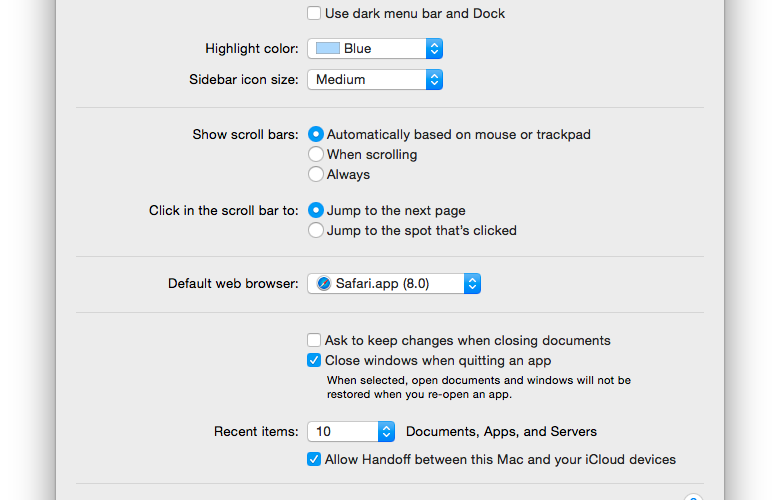Open the Highlight color Blue dropdown

(x=375, y=49)
